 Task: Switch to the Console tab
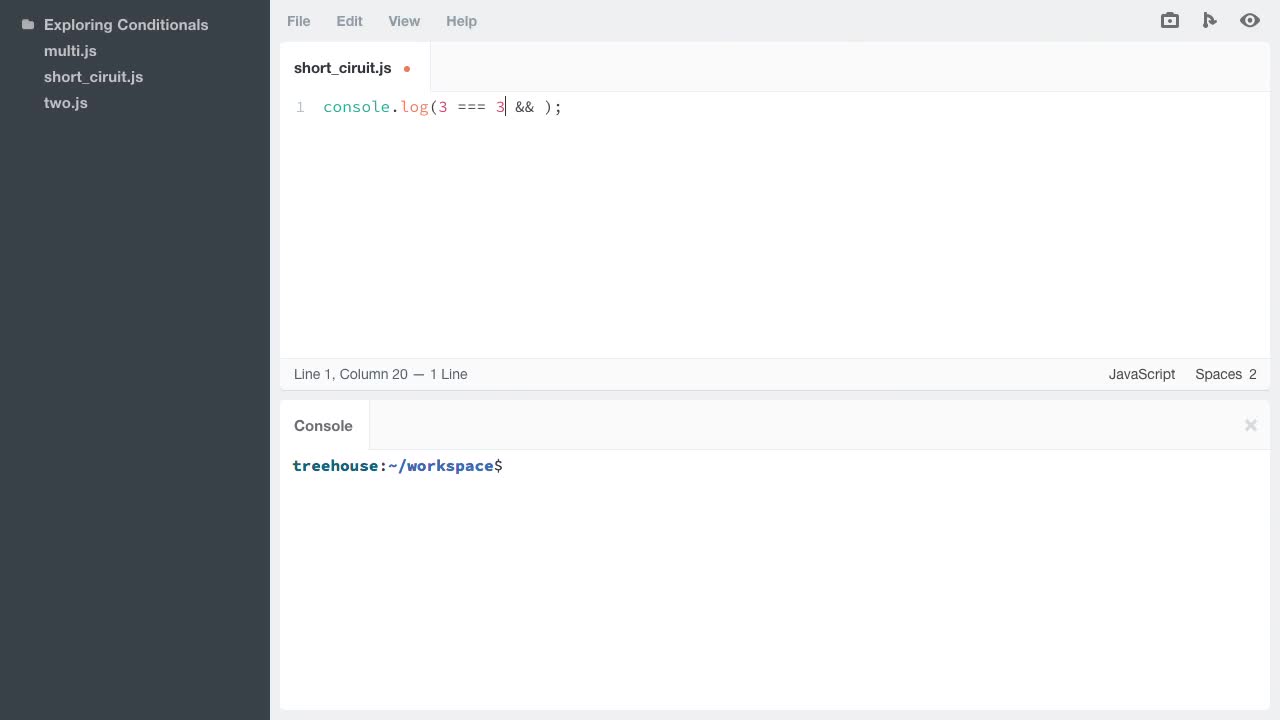click(x=323, y=425)
